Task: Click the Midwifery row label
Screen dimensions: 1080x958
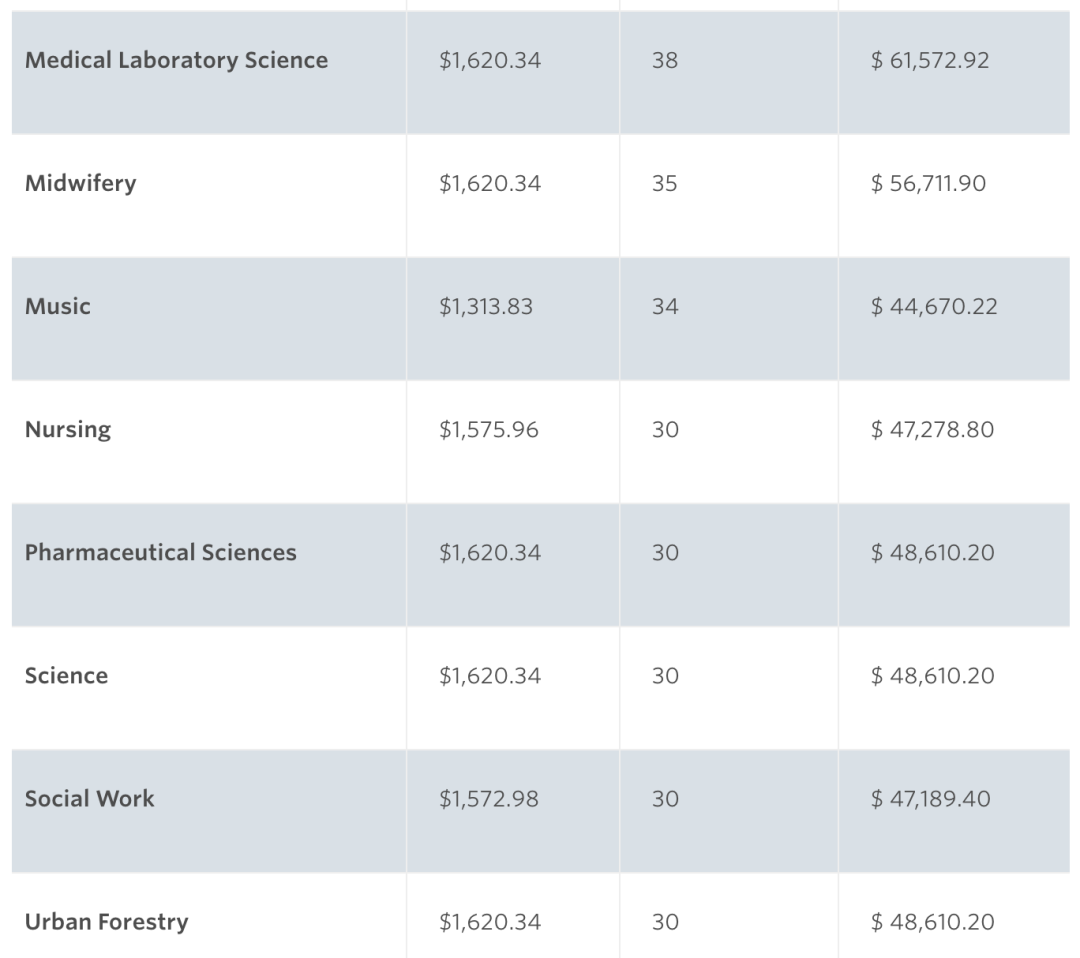Action: 81,184
